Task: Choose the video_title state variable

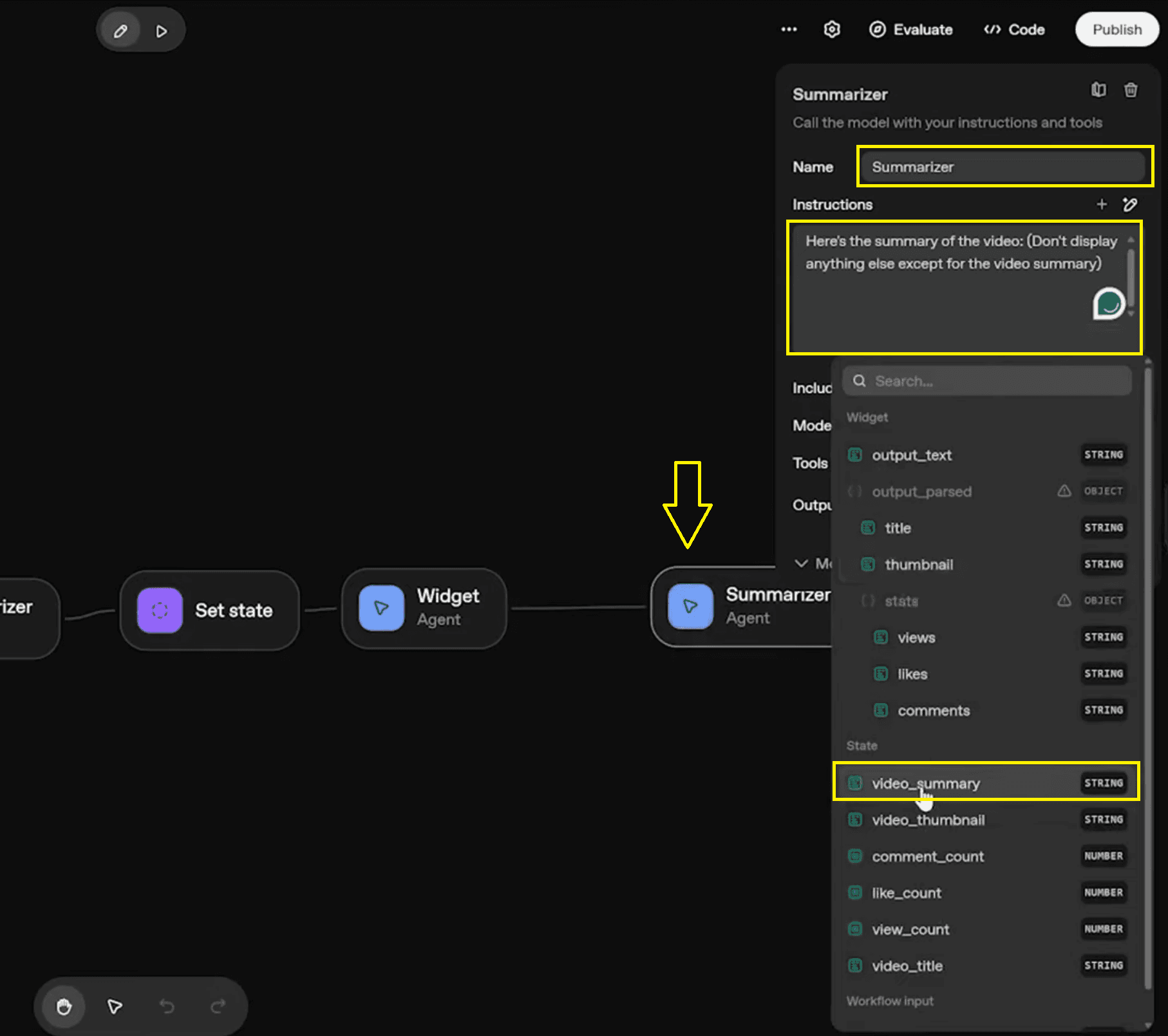Action: [x=986, y=966]
